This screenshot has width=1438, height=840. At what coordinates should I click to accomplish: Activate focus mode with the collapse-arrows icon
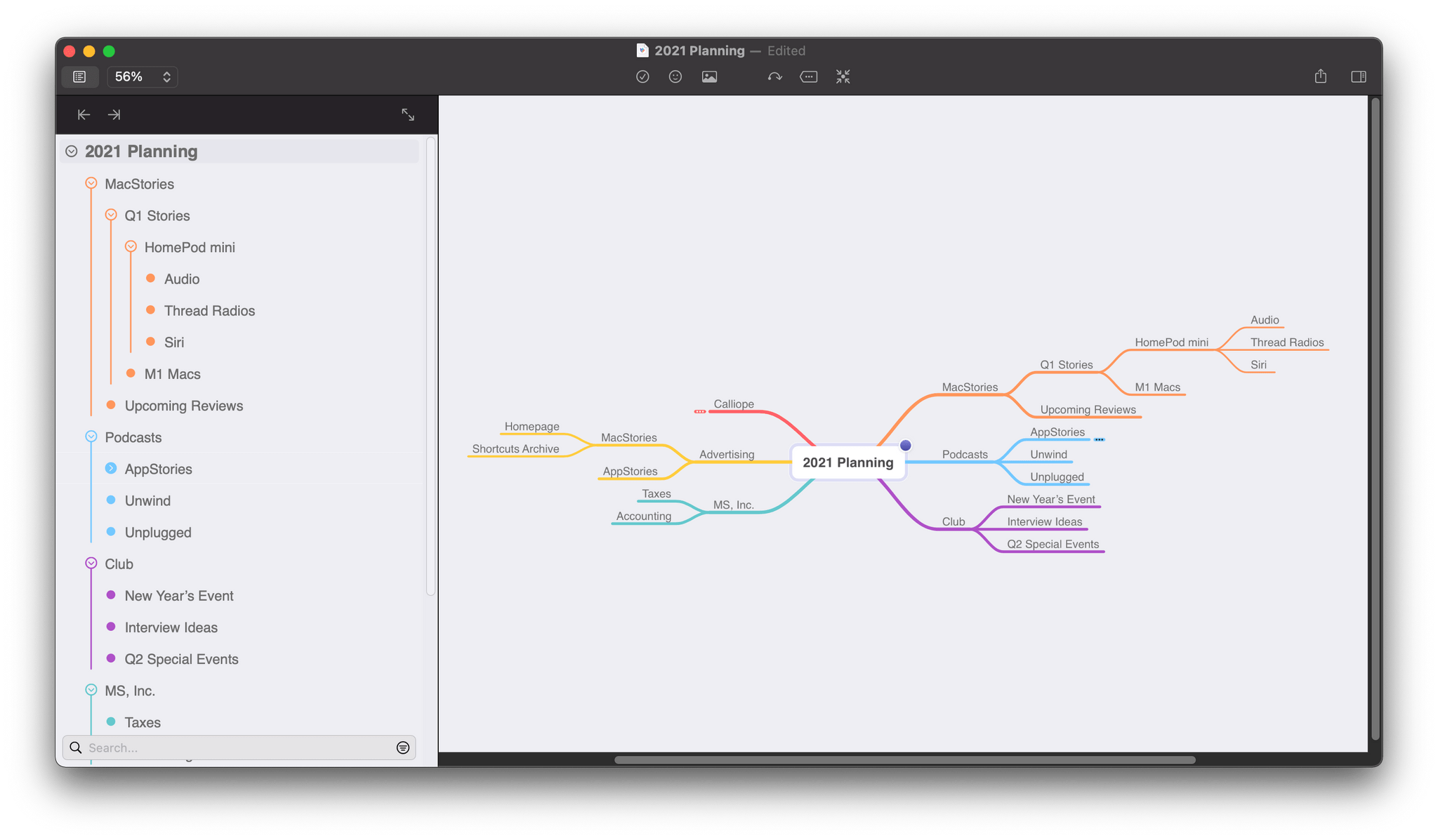(842, 76)
